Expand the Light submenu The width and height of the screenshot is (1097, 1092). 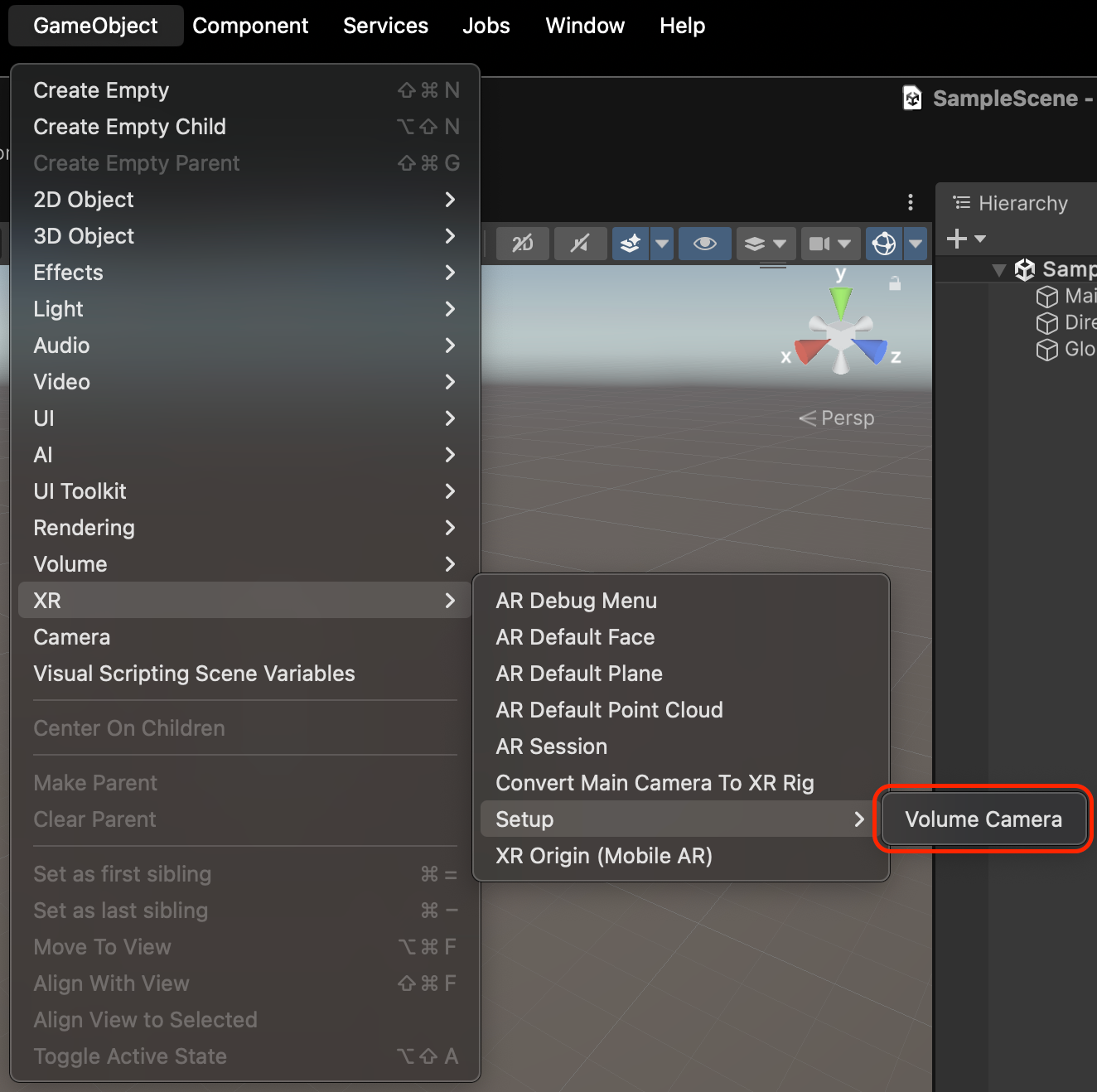point(245,309)
